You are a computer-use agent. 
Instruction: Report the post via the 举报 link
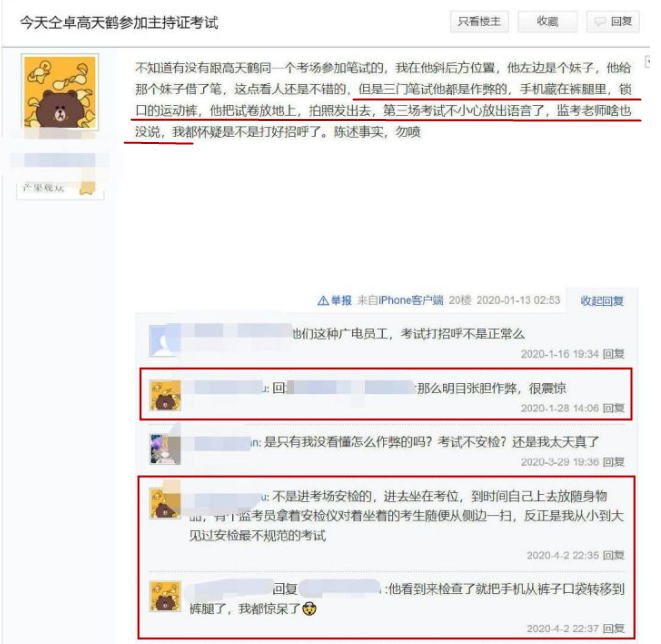pos(341,301)
